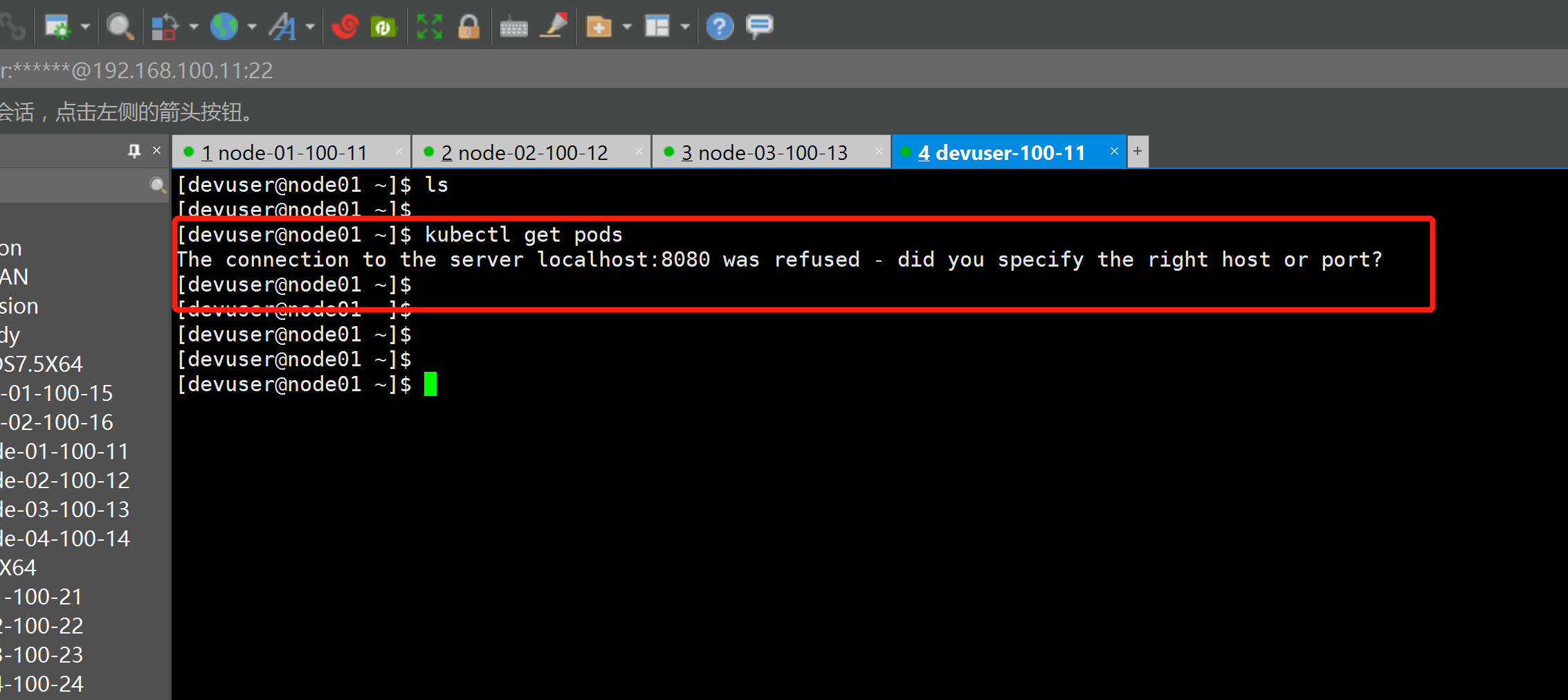
Task: Pin the session manager panel
Action: tap(134, 150)
